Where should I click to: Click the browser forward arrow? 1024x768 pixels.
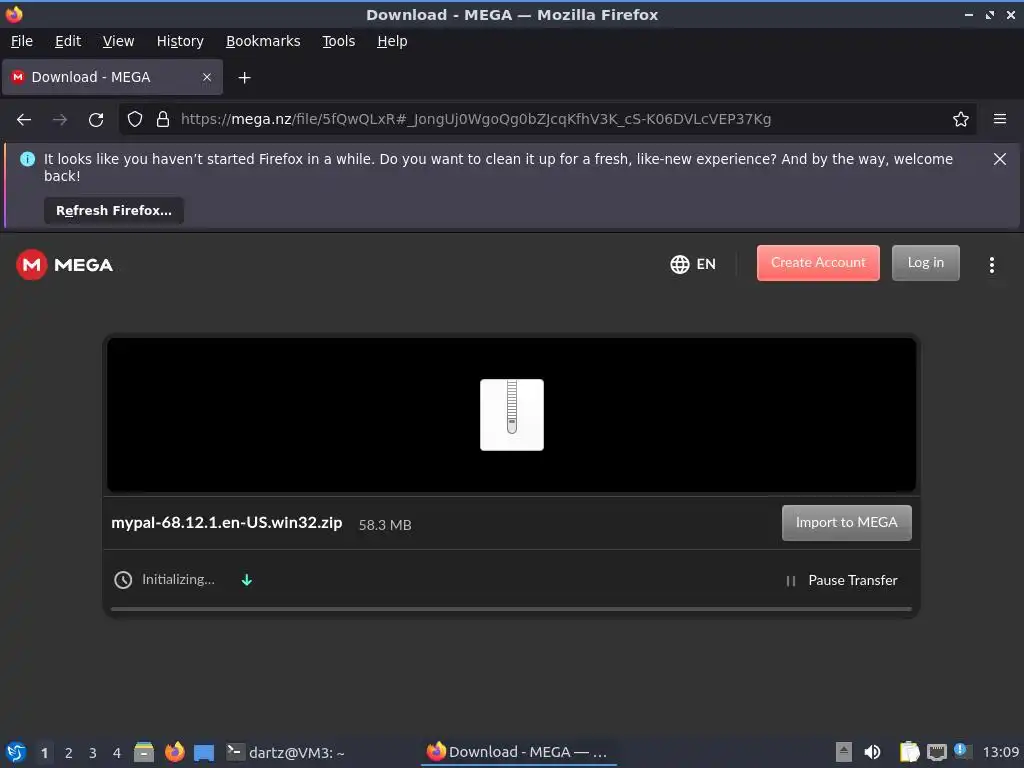click(60, 120)
